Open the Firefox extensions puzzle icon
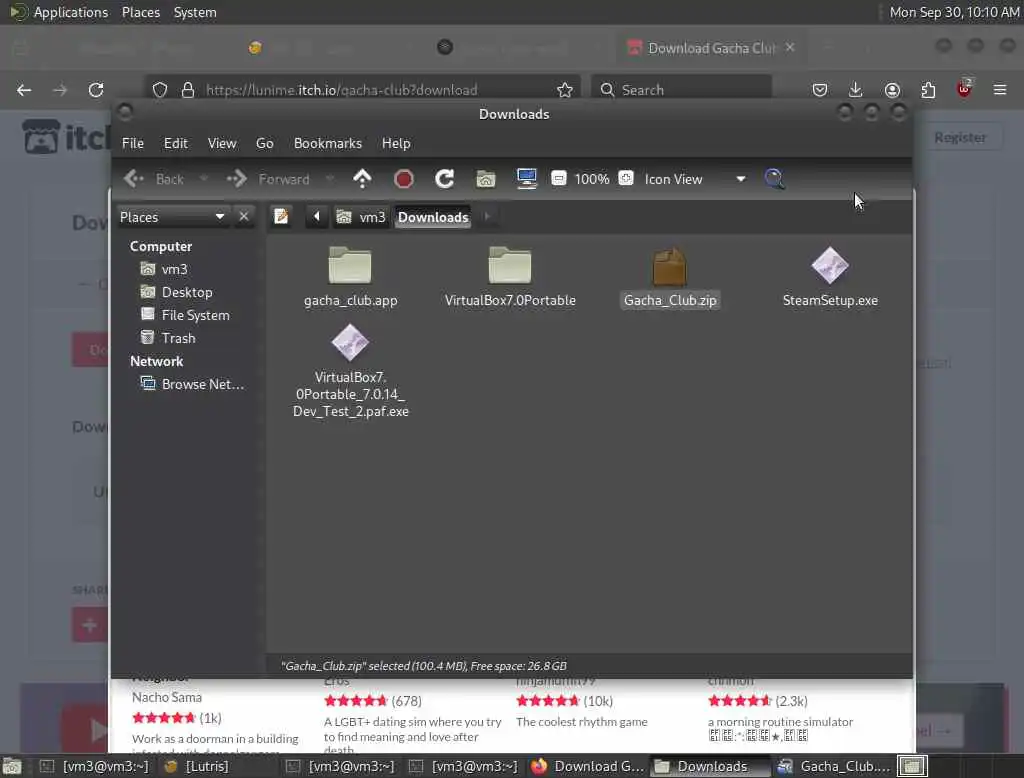This screenshot has height=778, width=1024. pyautogui.click(x=928, y=90)
